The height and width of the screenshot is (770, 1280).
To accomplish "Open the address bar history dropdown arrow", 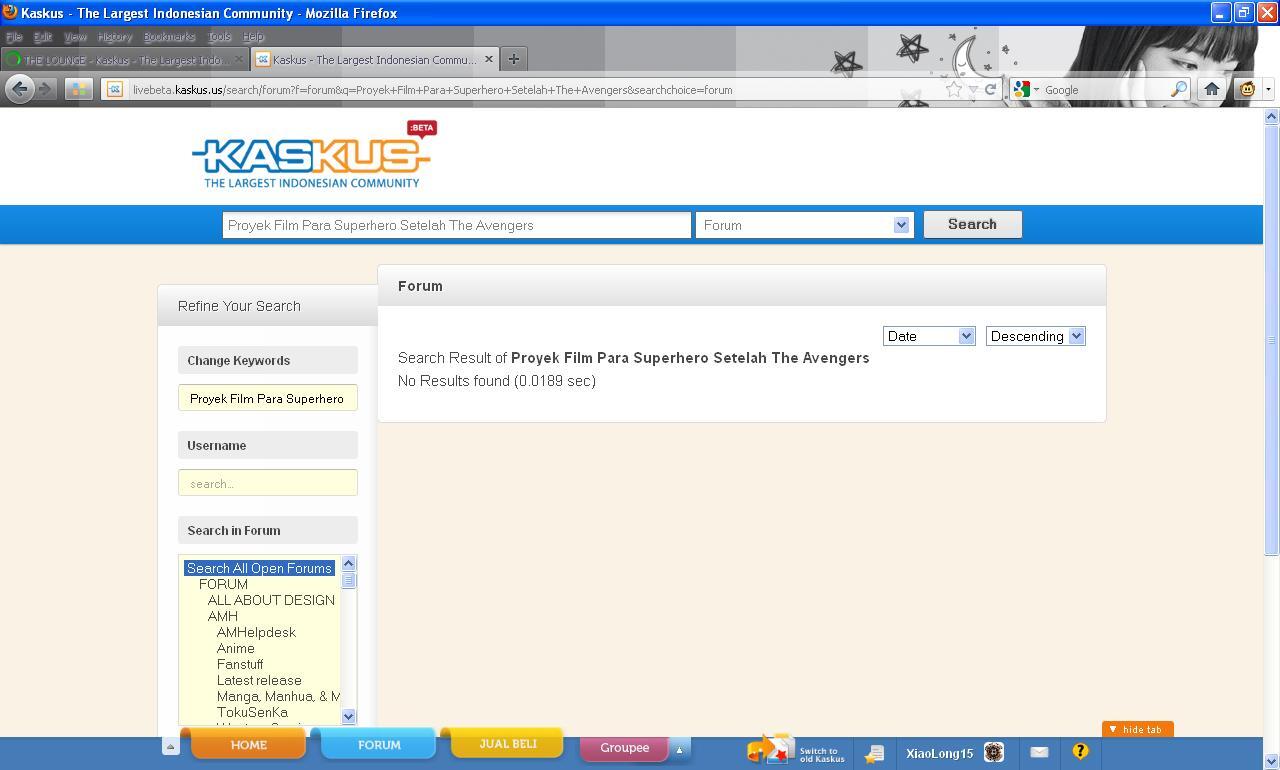I will [972, 89].
